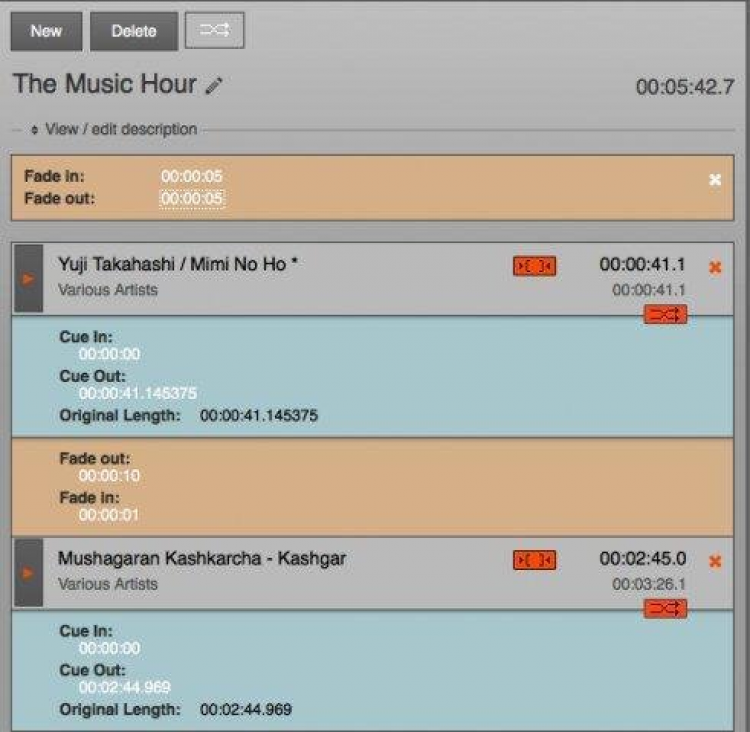Image resolution: width=750 pixels, height=732 pixels.
Task: Remove Mushagaran Kashkarcha - Kashgar from playlist
Action: click(714, 561)
